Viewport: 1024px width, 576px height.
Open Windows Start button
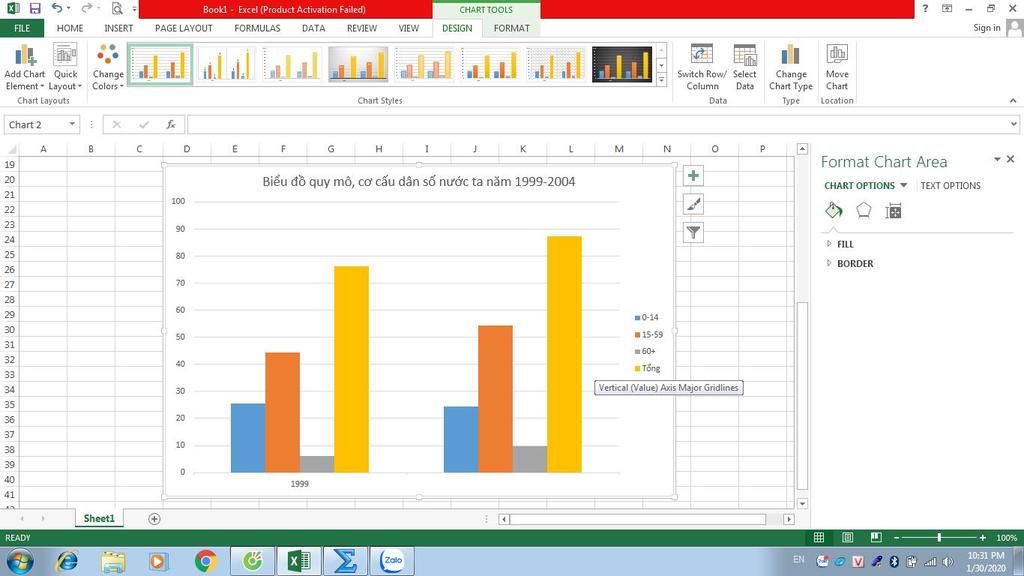pos(20,561)
